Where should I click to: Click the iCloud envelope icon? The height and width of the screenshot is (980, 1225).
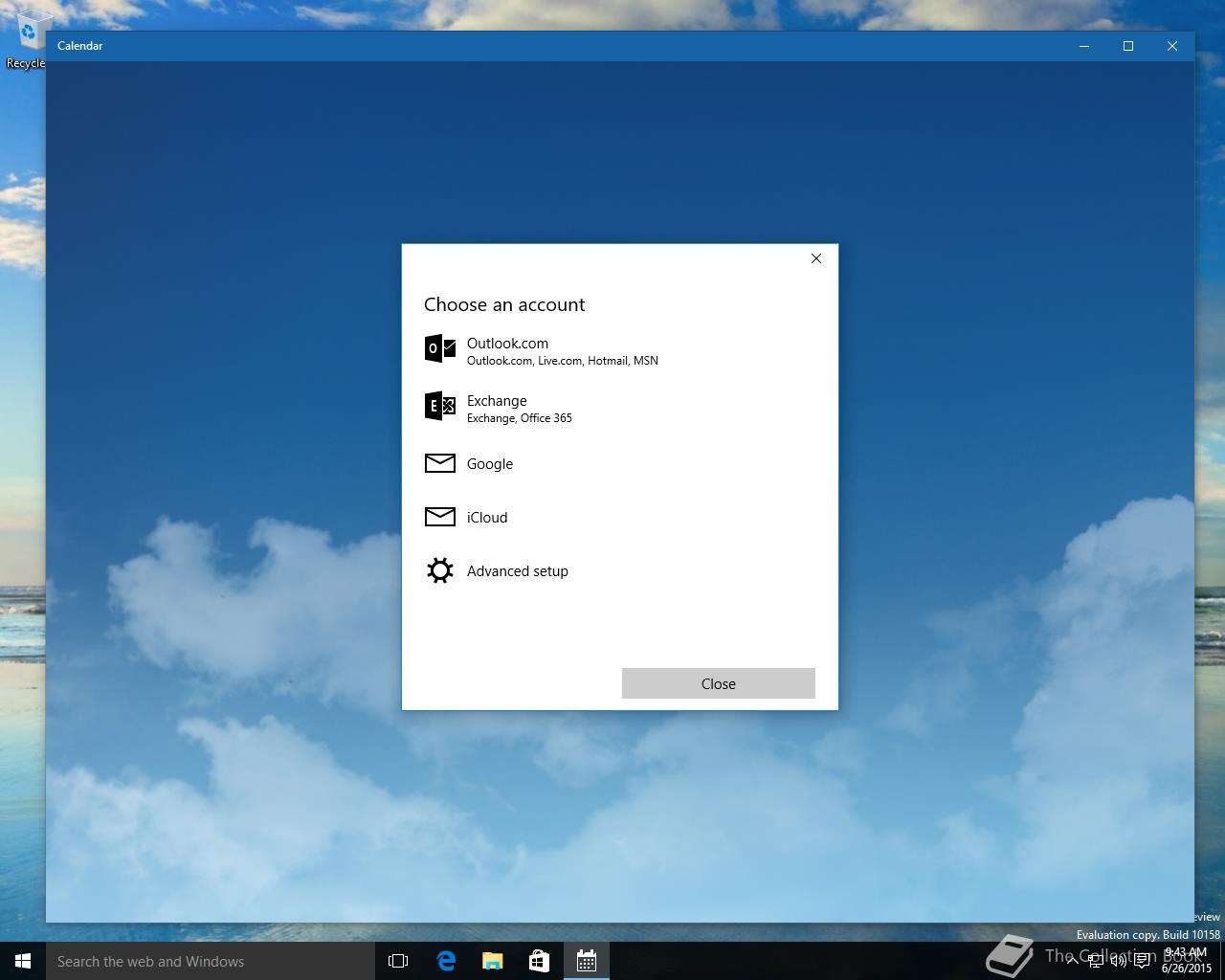point(440,517)
